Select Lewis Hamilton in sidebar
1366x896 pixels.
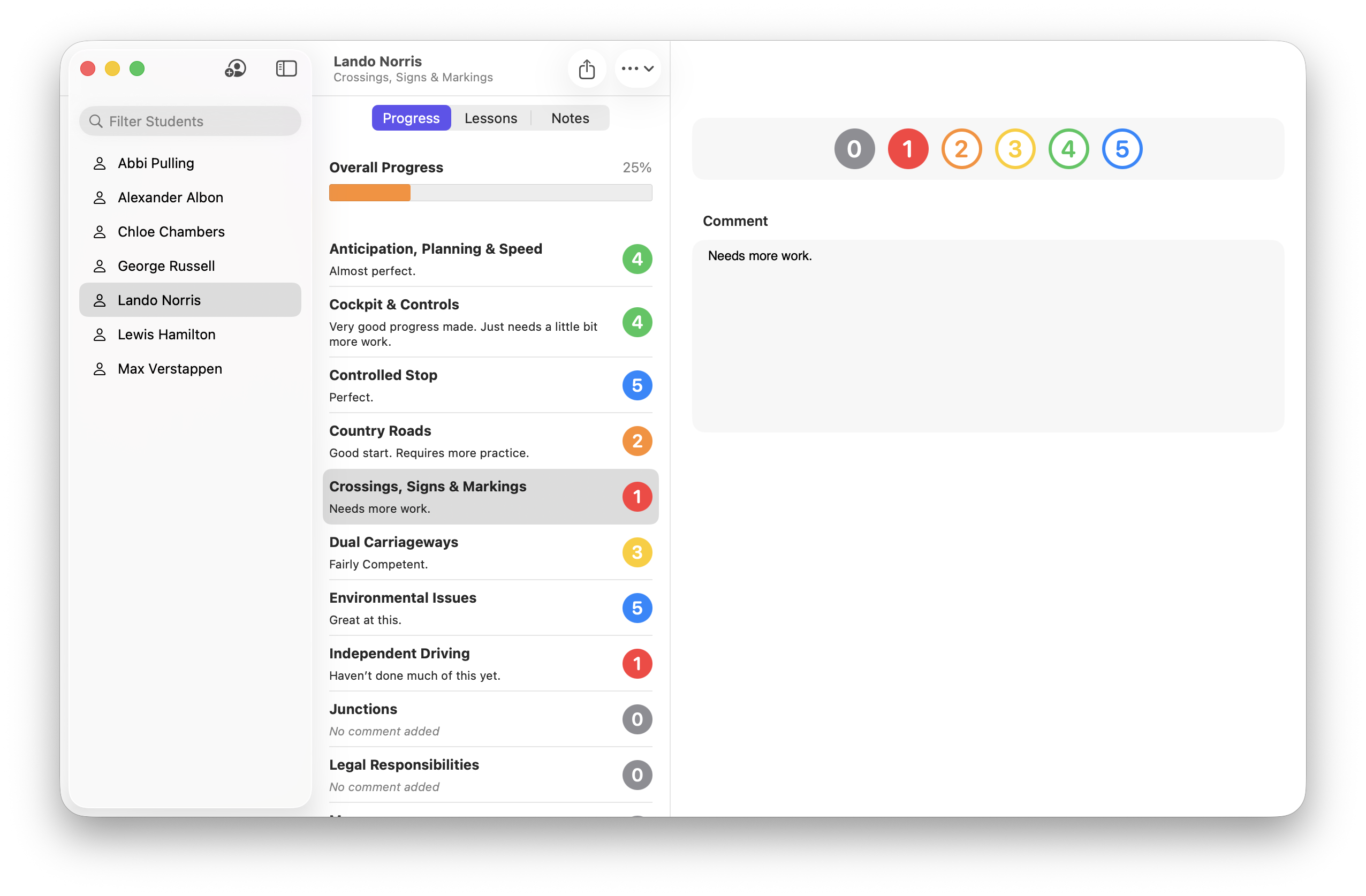coord(166,334)
